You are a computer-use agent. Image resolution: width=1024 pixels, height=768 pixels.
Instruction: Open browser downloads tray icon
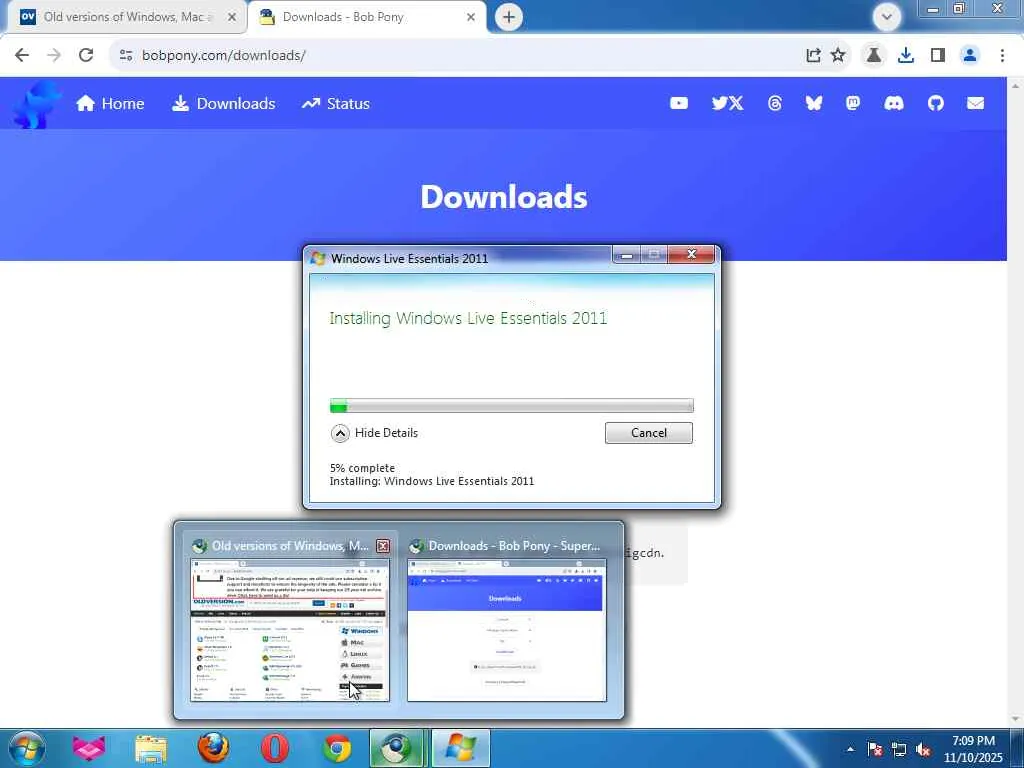click(906, 56)
